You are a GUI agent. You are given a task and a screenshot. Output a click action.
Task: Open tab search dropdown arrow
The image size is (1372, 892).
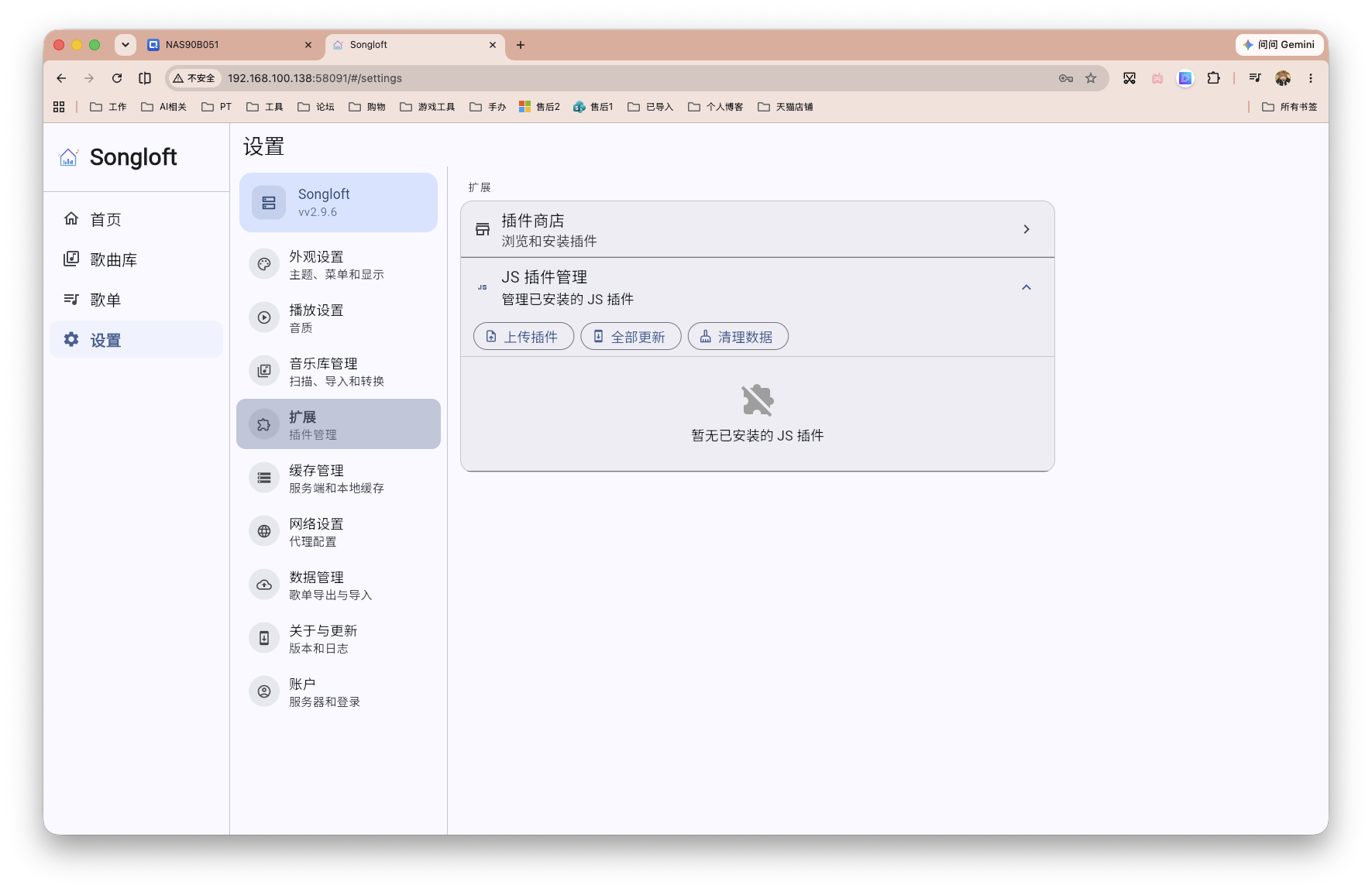coord(126,45)
